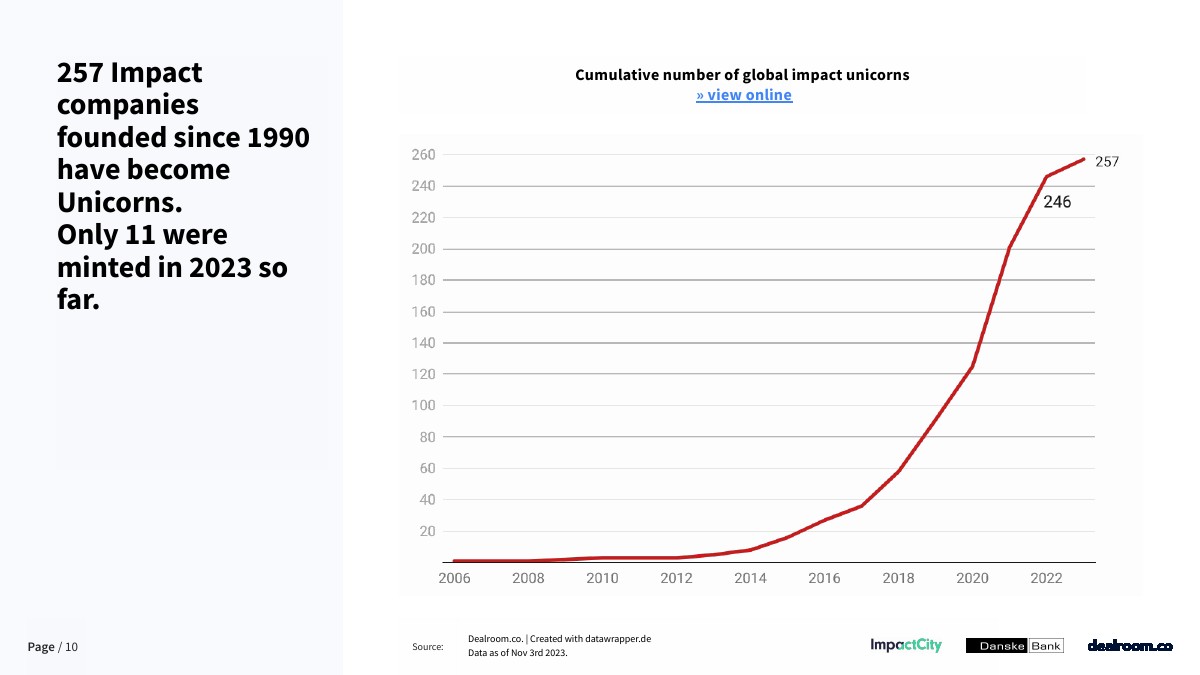Viewport: 1200px width, 675px height.
Task: Open the 'view online' link
Action: (x=744, y=95)
